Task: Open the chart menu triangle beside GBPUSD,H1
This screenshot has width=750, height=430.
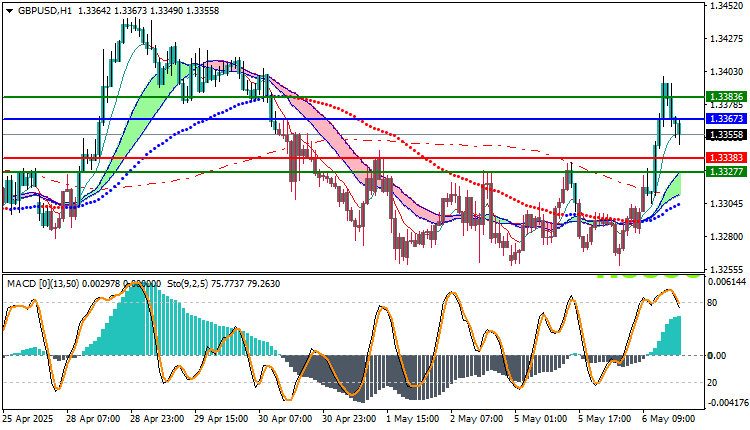Action: 10,11
